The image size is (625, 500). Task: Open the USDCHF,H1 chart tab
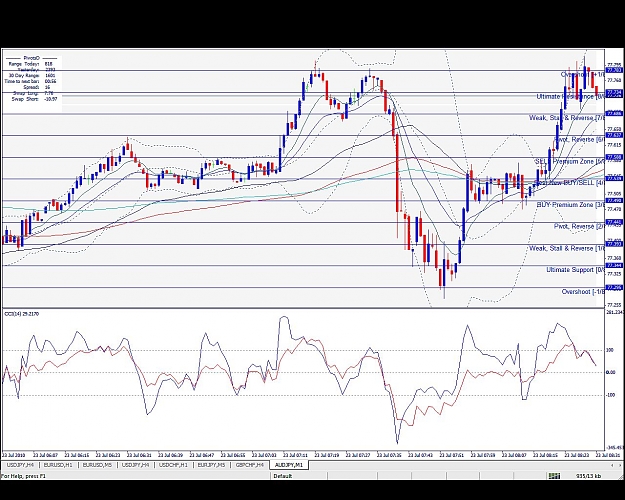click(173, 465)
